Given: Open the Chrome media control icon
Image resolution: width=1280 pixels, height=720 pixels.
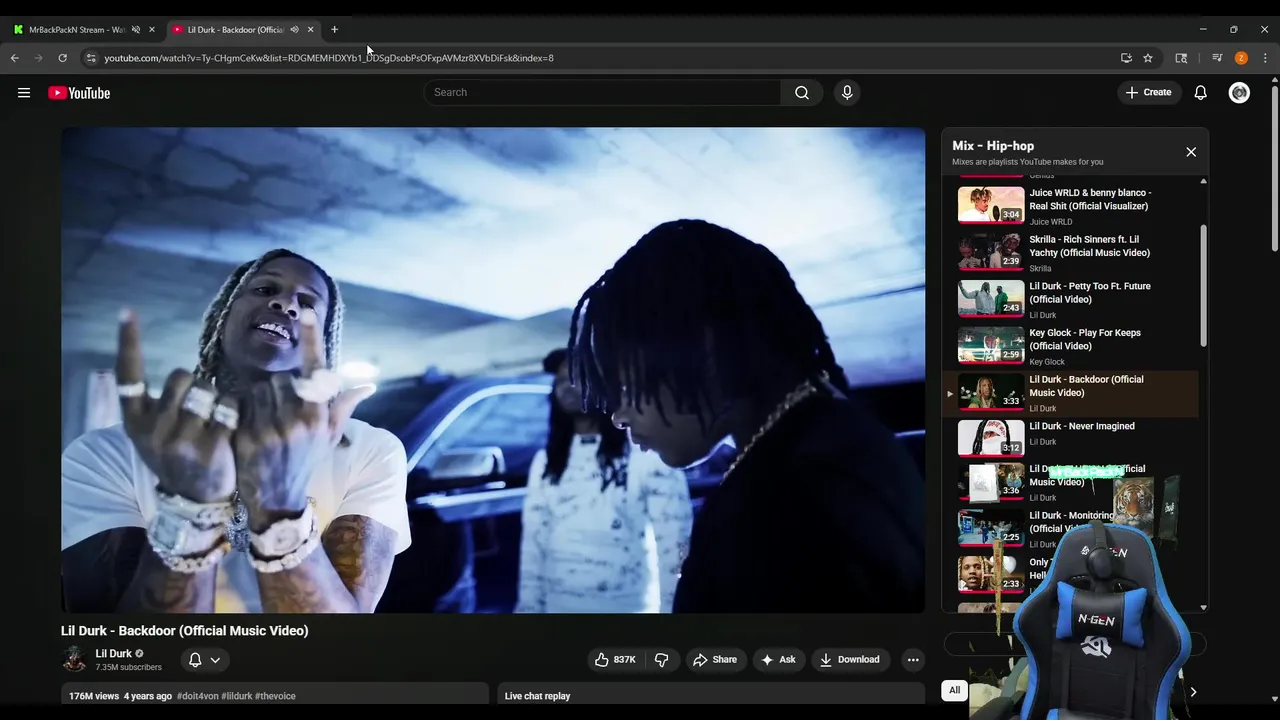Looking at the screenshot, I should [1217, 58].
